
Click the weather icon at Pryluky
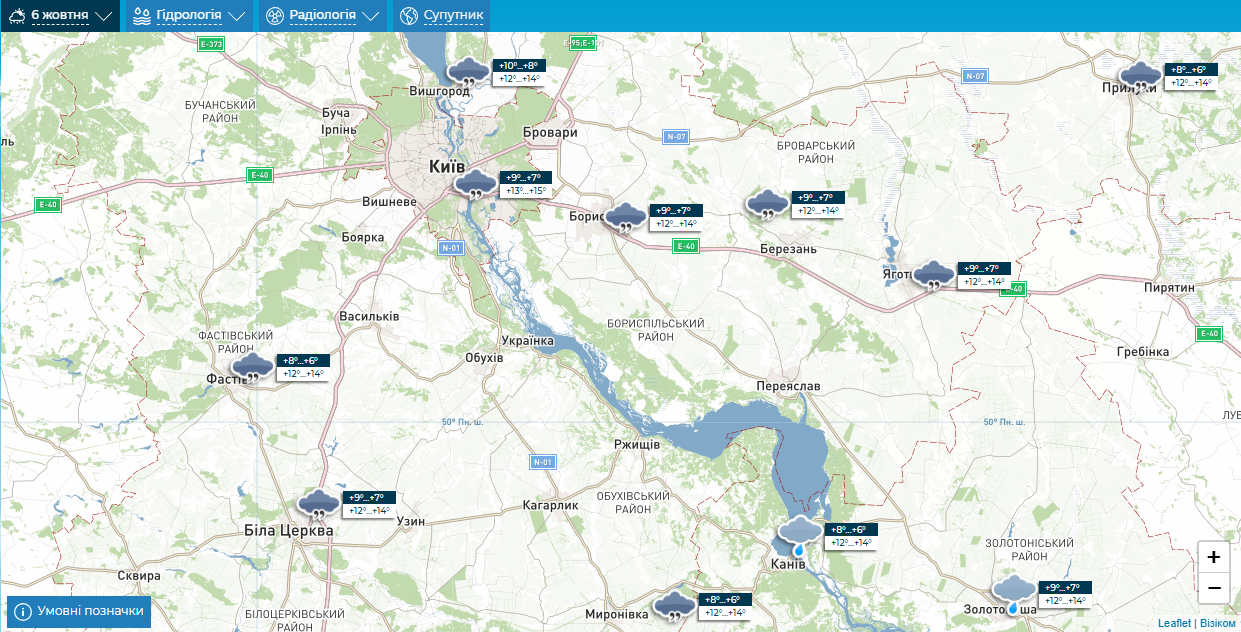(1140, 77)
